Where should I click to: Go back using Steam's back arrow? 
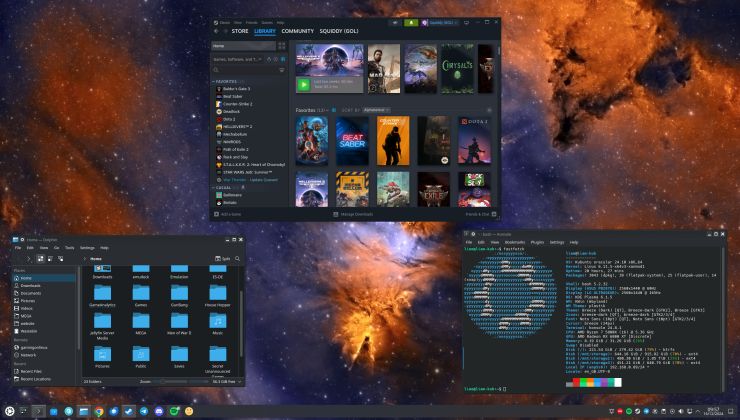pyautogui.click(x=216, y=31)
